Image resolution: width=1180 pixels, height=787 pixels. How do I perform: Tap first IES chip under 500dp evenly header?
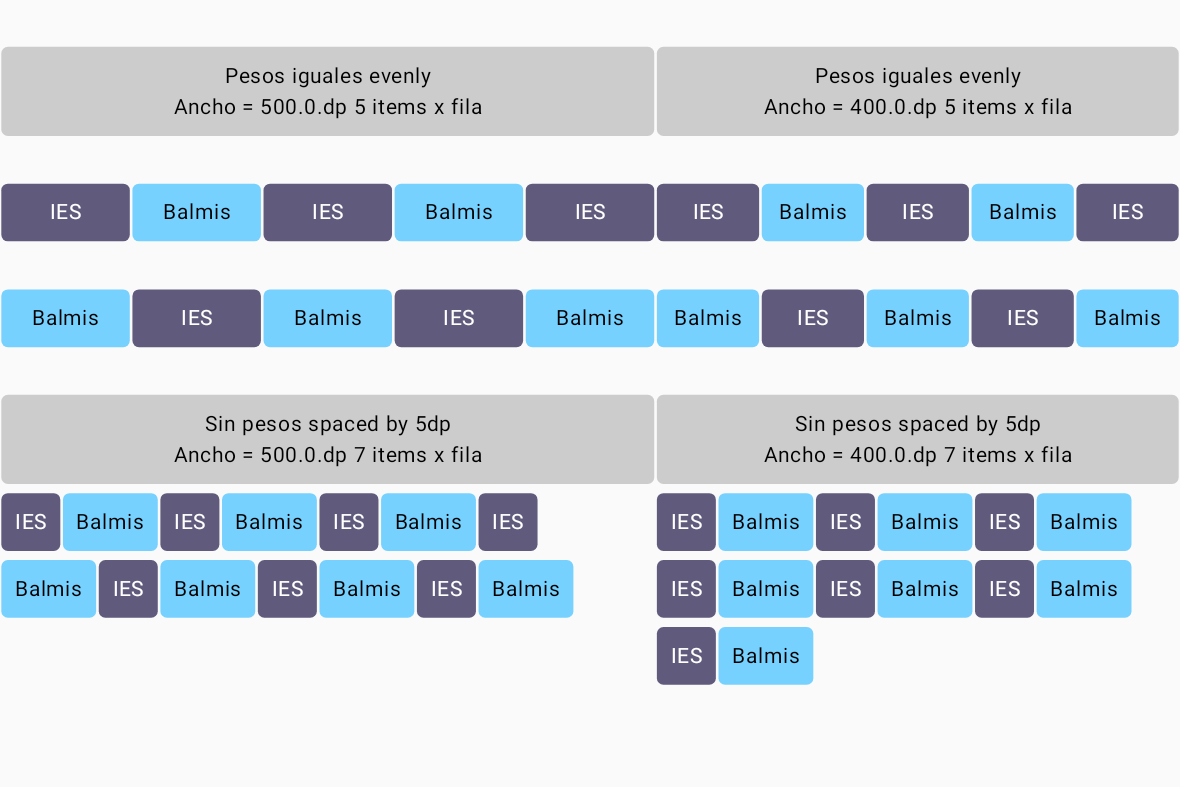point(65,212)
